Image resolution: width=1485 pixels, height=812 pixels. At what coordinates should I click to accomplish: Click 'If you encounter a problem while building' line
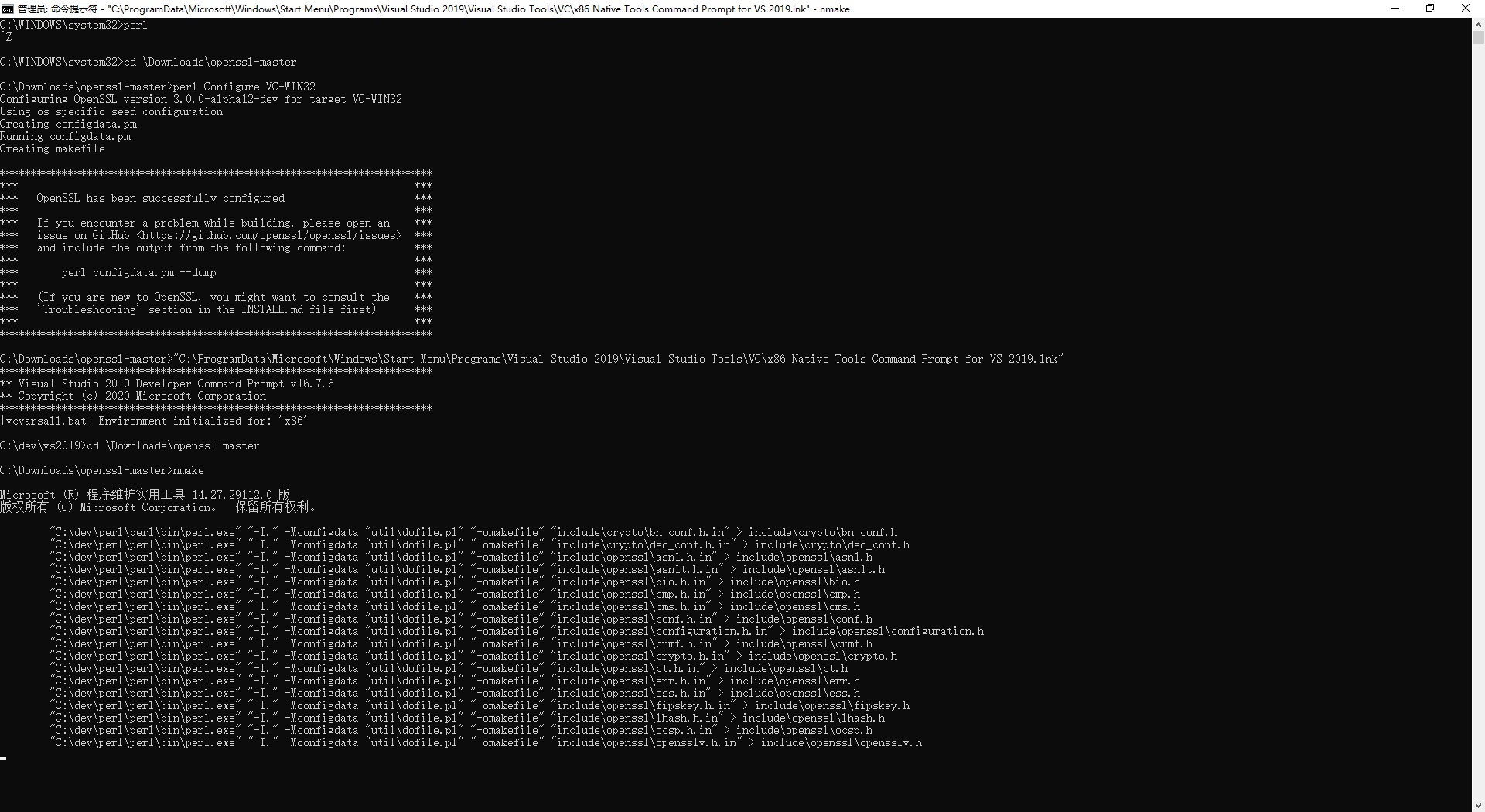(x=213, y=223)
